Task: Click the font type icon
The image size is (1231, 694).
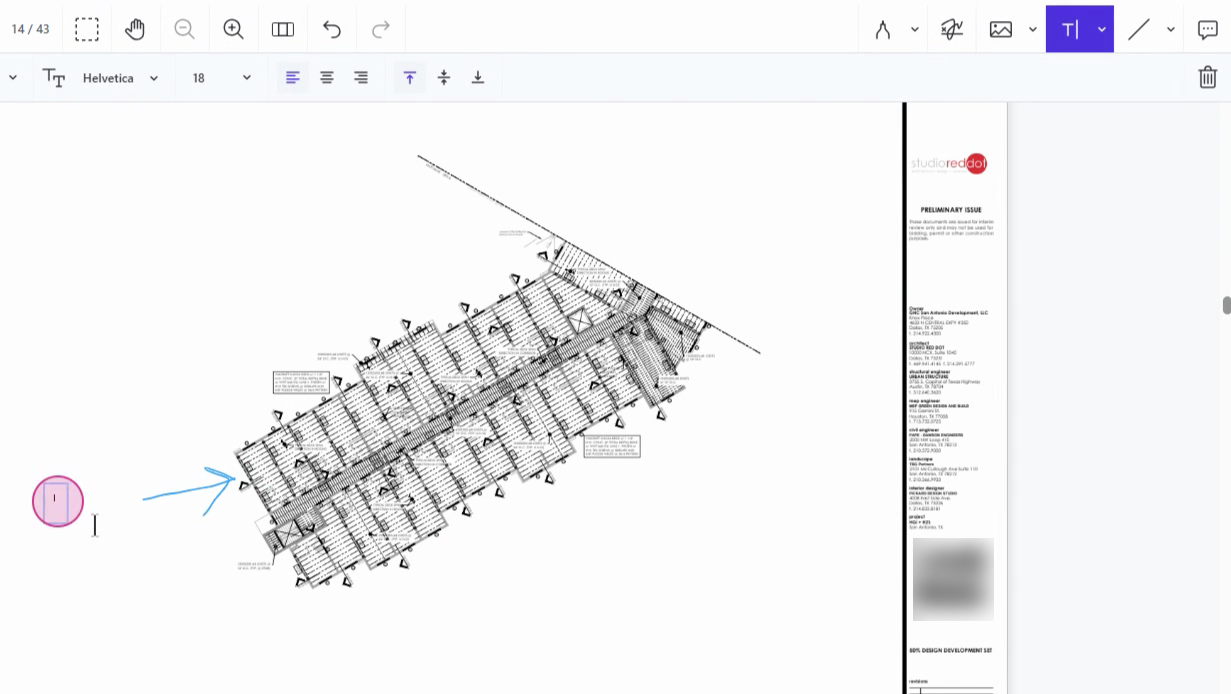Action: [x=54, y=78]
